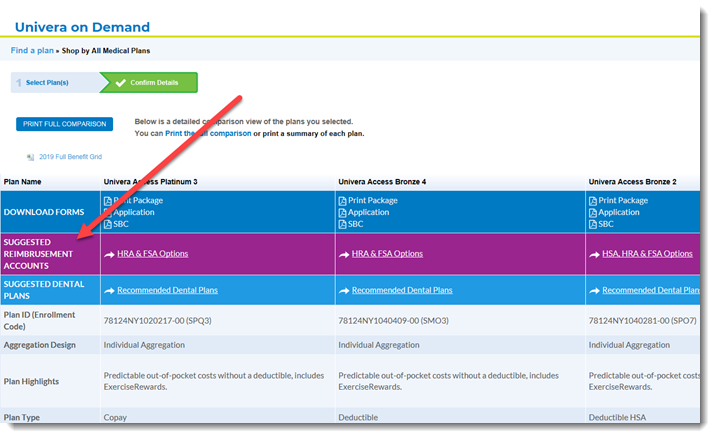
Task: Download Platinum 3 Print Package
Action: [x=138, y=201]
